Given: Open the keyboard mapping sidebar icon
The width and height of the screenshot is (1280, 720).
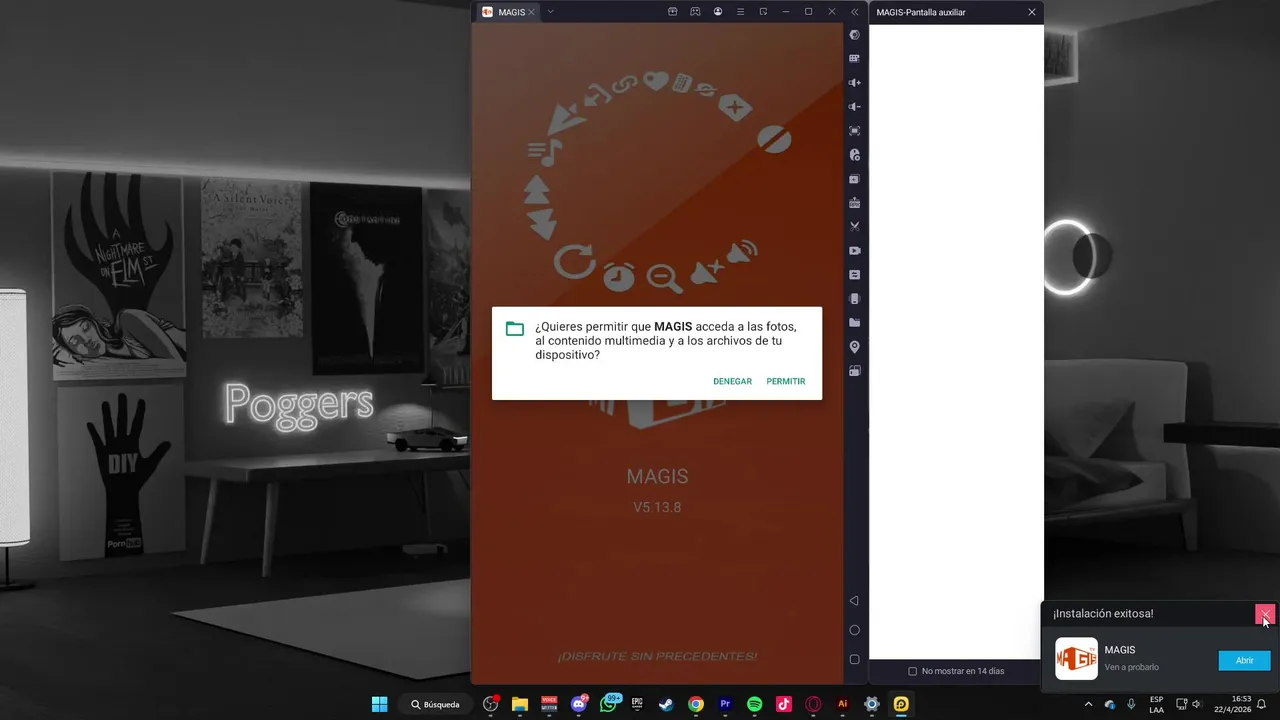Looking at the screenshot, I should pos(855,59).
